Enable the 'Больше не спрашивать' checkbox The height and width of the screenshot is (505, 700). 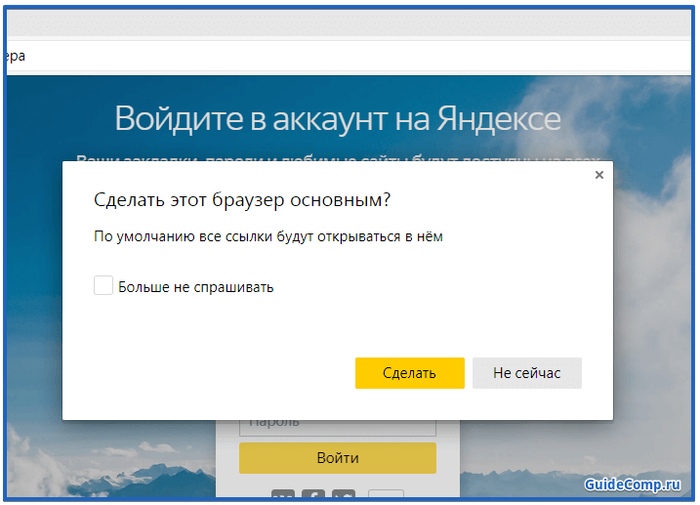tap(103, 285)
